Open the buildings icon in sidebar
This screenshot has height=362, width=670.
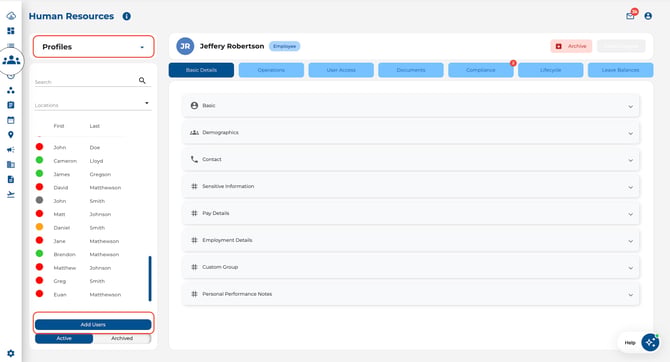(11, 165)
